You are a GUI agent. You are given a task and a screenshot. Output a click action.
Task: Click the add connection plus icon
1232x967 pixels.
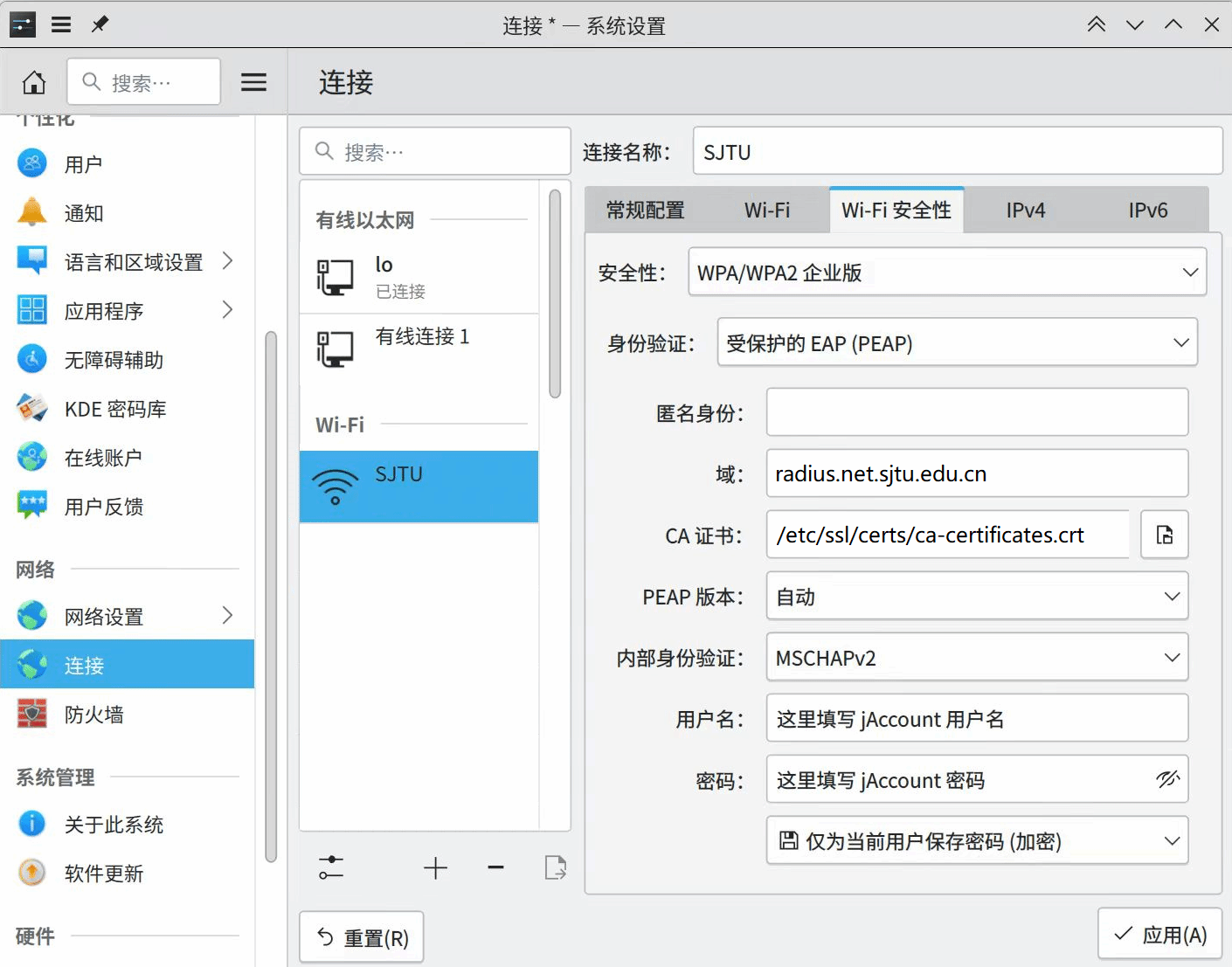pyautogui.click(x=435, y=867)
